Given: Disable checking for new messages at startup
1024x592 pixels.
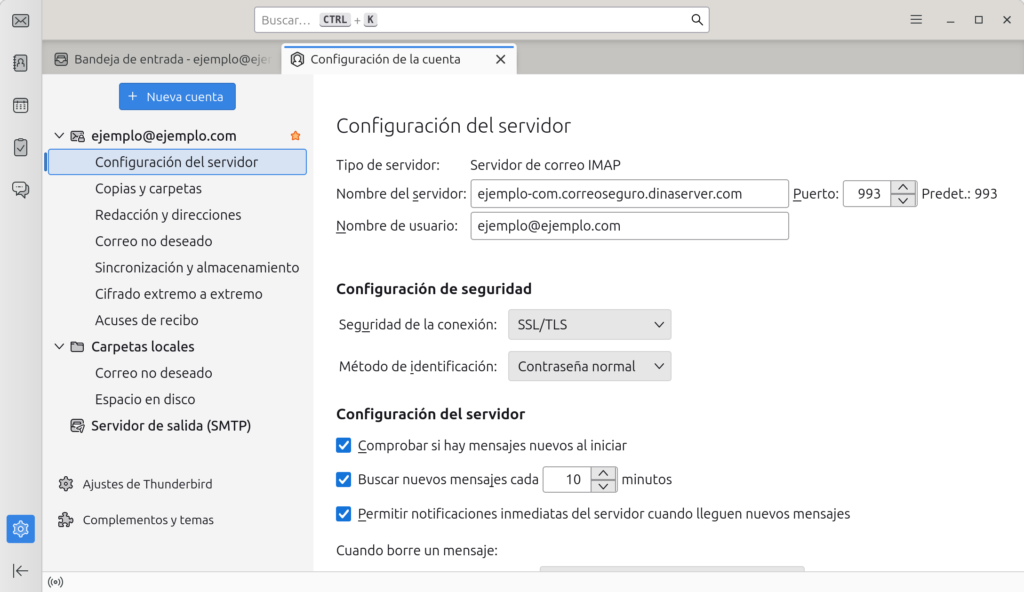Looking at the screenshot, I should coord(344,445).
